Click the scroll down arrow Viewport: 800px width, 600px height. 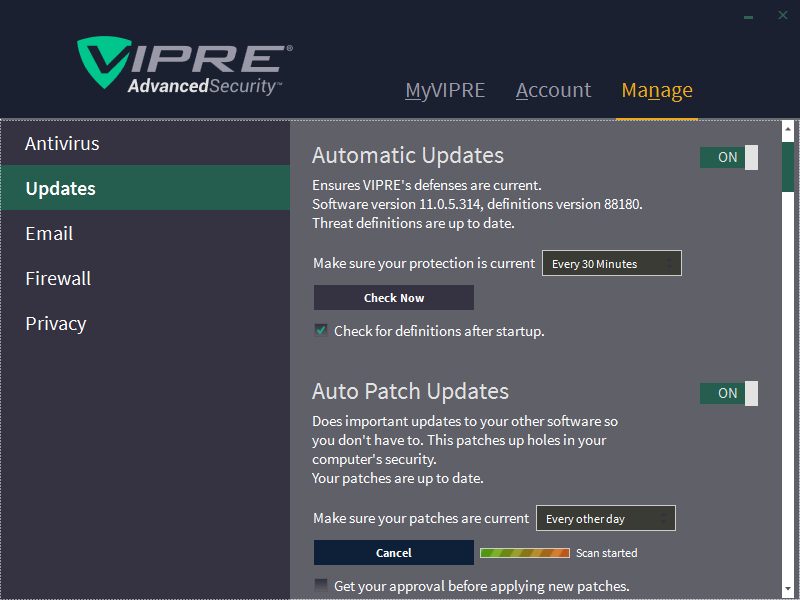coord(788,589)
